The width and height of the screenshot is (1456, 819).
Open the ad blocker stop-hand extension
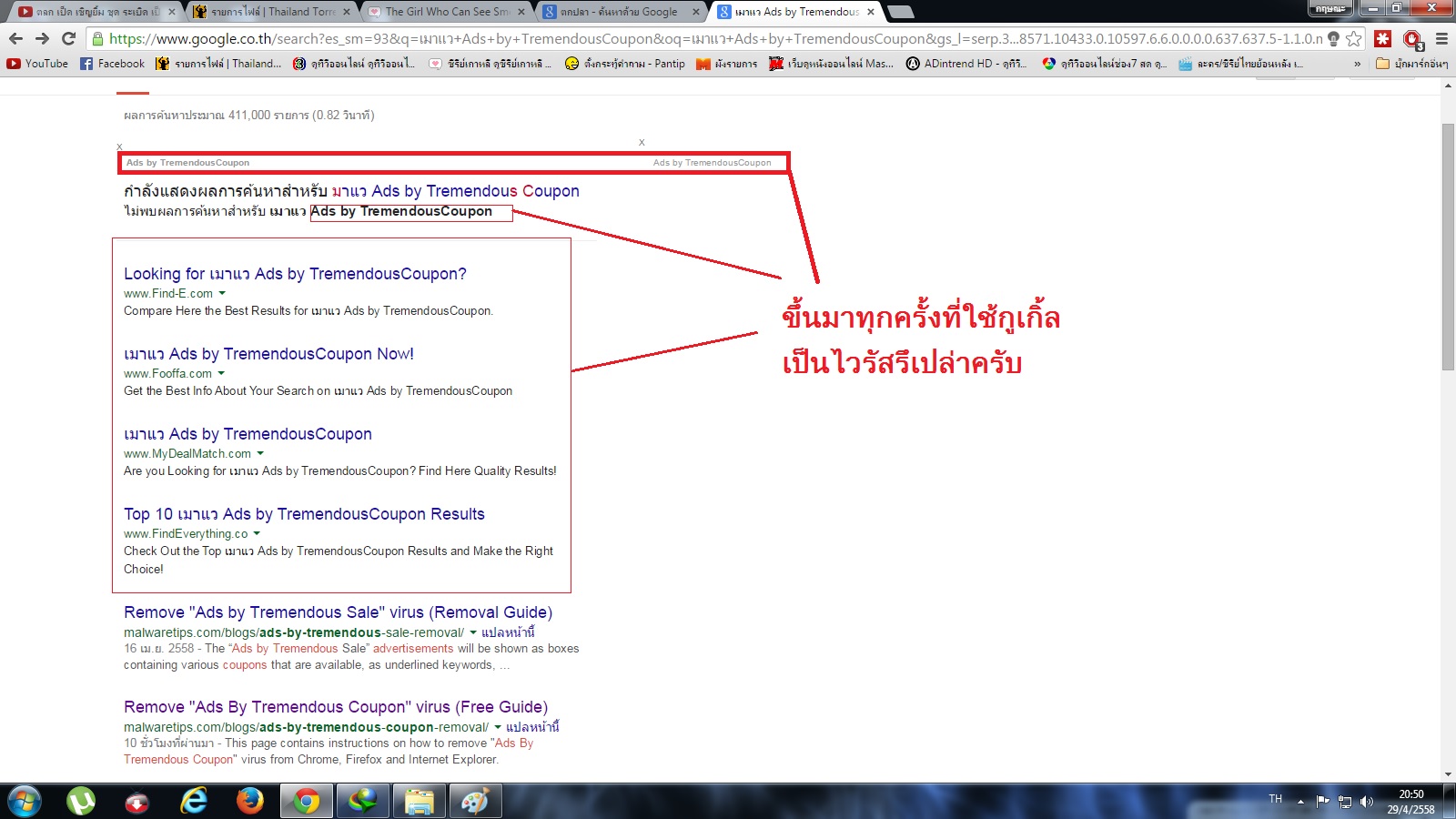[x=1412, y=39]
